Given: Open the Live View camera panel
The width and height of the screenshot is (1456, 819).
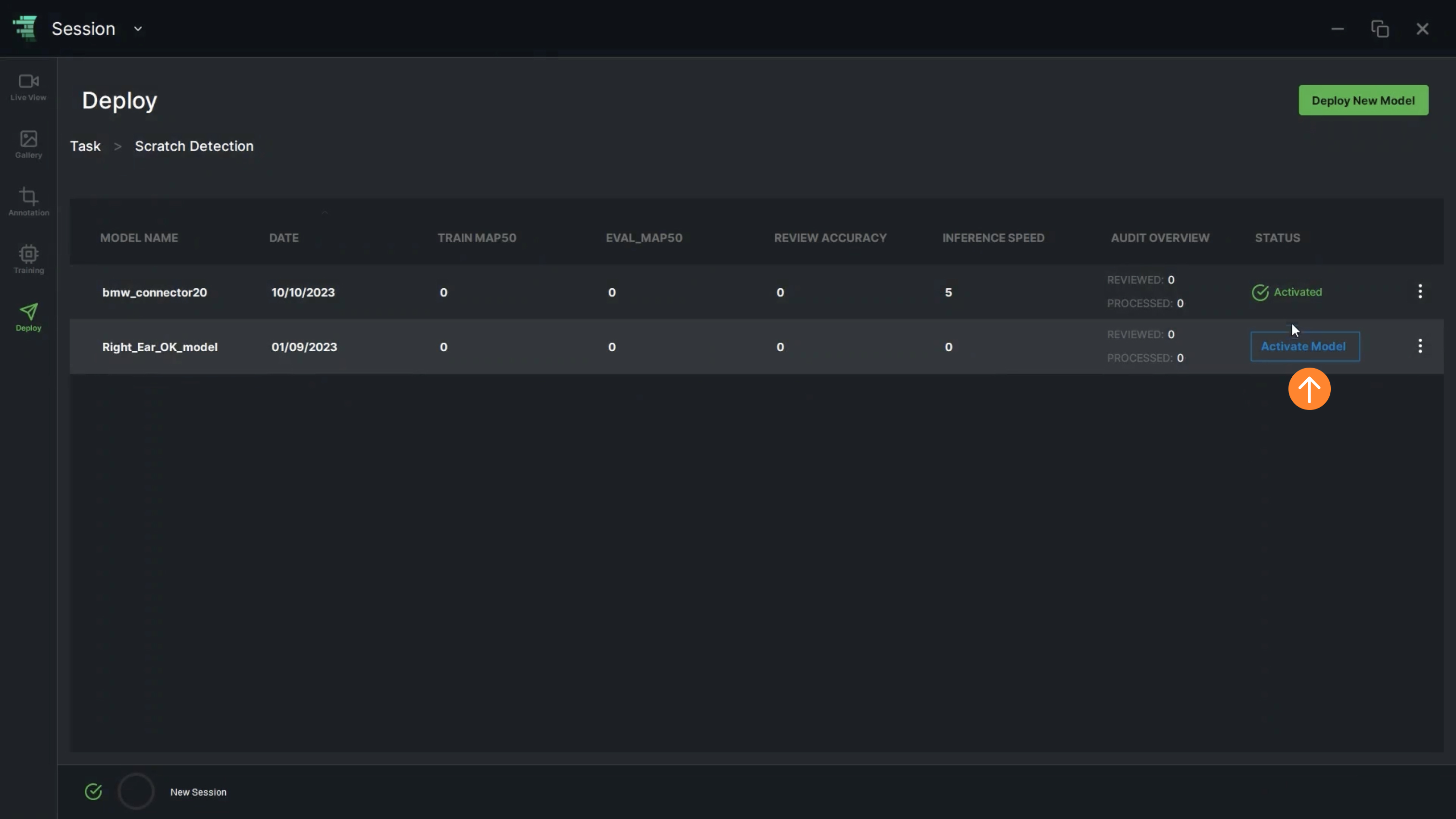Looking at the screenshot, I should click(28, 88).
